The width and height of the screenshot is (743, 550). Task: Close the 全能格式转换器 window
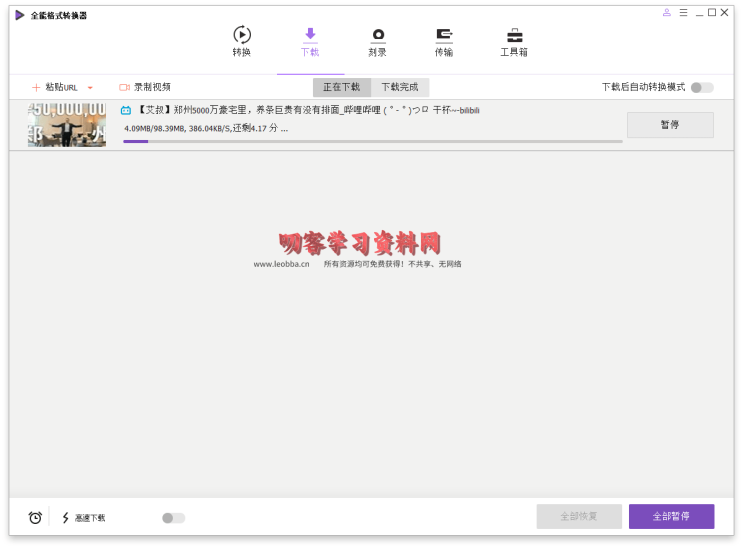point(725,13)
